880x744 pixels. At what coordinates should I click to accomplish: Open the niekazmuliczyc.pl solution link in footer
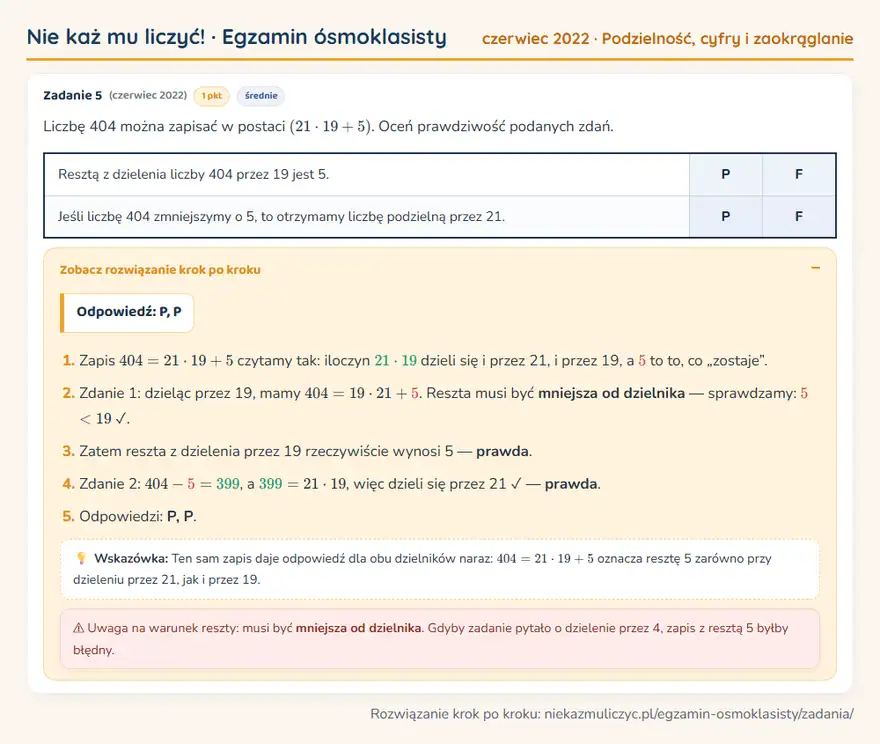699,714
